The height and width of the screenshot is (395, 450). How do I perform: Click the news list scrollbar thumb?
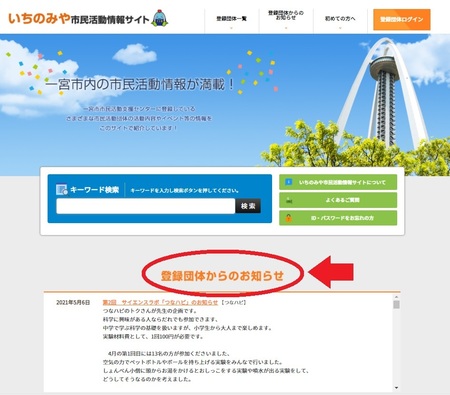tap(396, 304)
